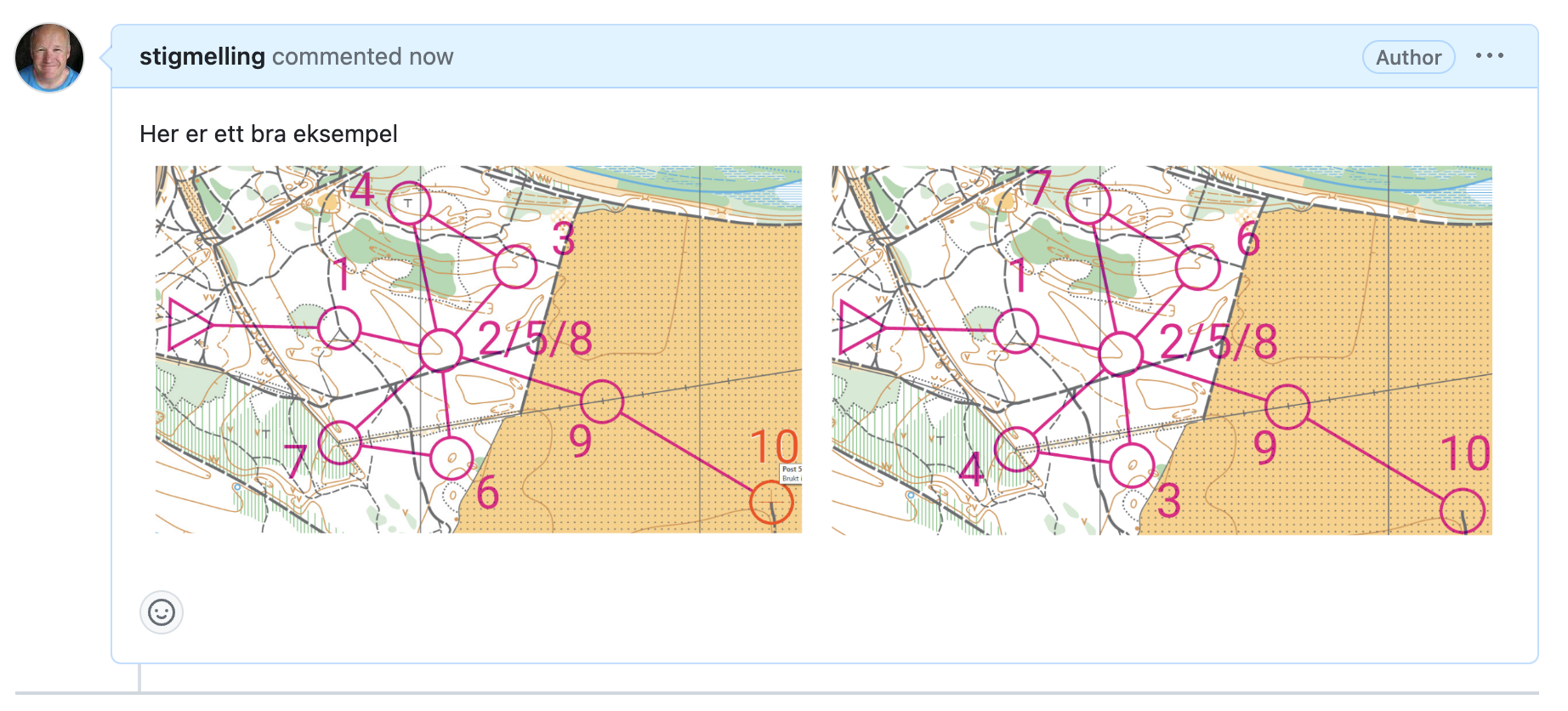Click the start triangle in the right map
The image size is (1568, 711).
point(859,327)
